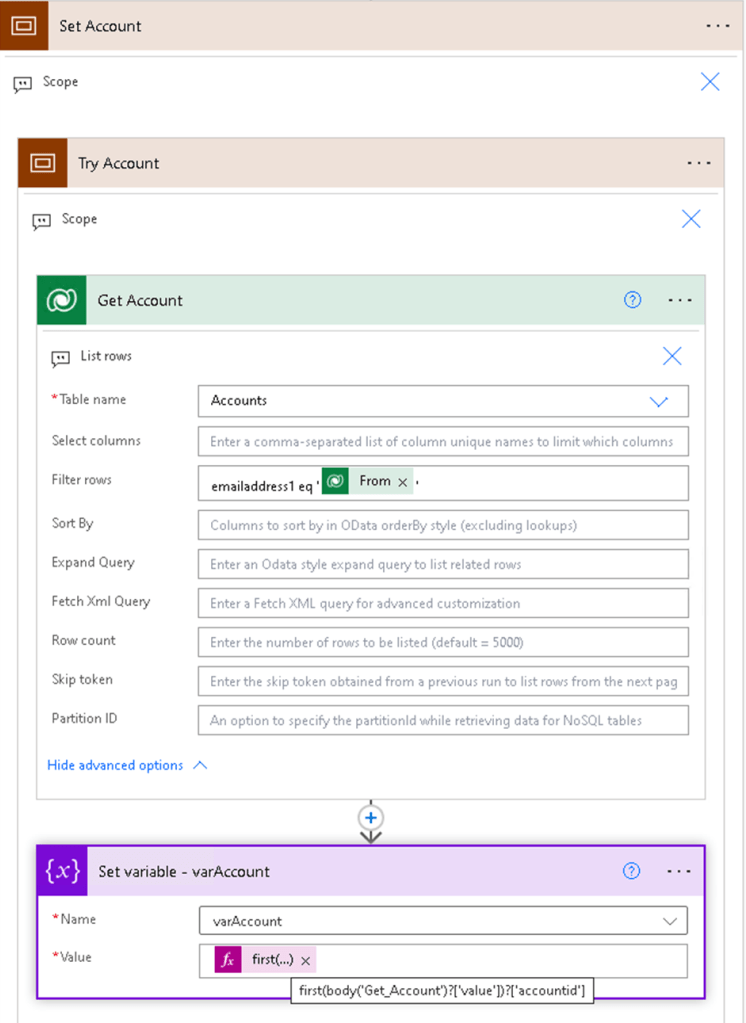746x1023 pixels.
Task: Open the Set Account scope ellipsis menu
Action: (717, 26)
